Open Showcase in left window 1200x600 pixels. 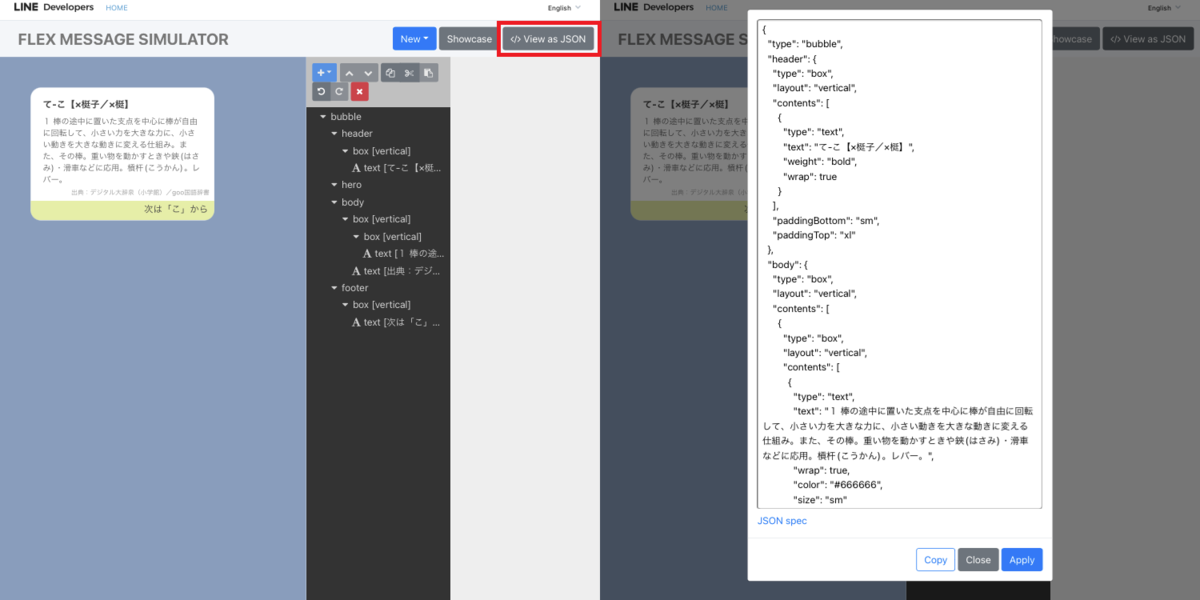coord(469,39)
